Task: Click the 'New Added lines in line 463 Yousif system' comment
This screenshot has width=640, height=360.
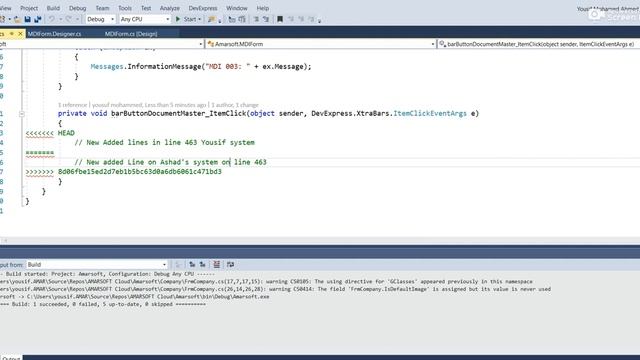Action: (164, 142)
